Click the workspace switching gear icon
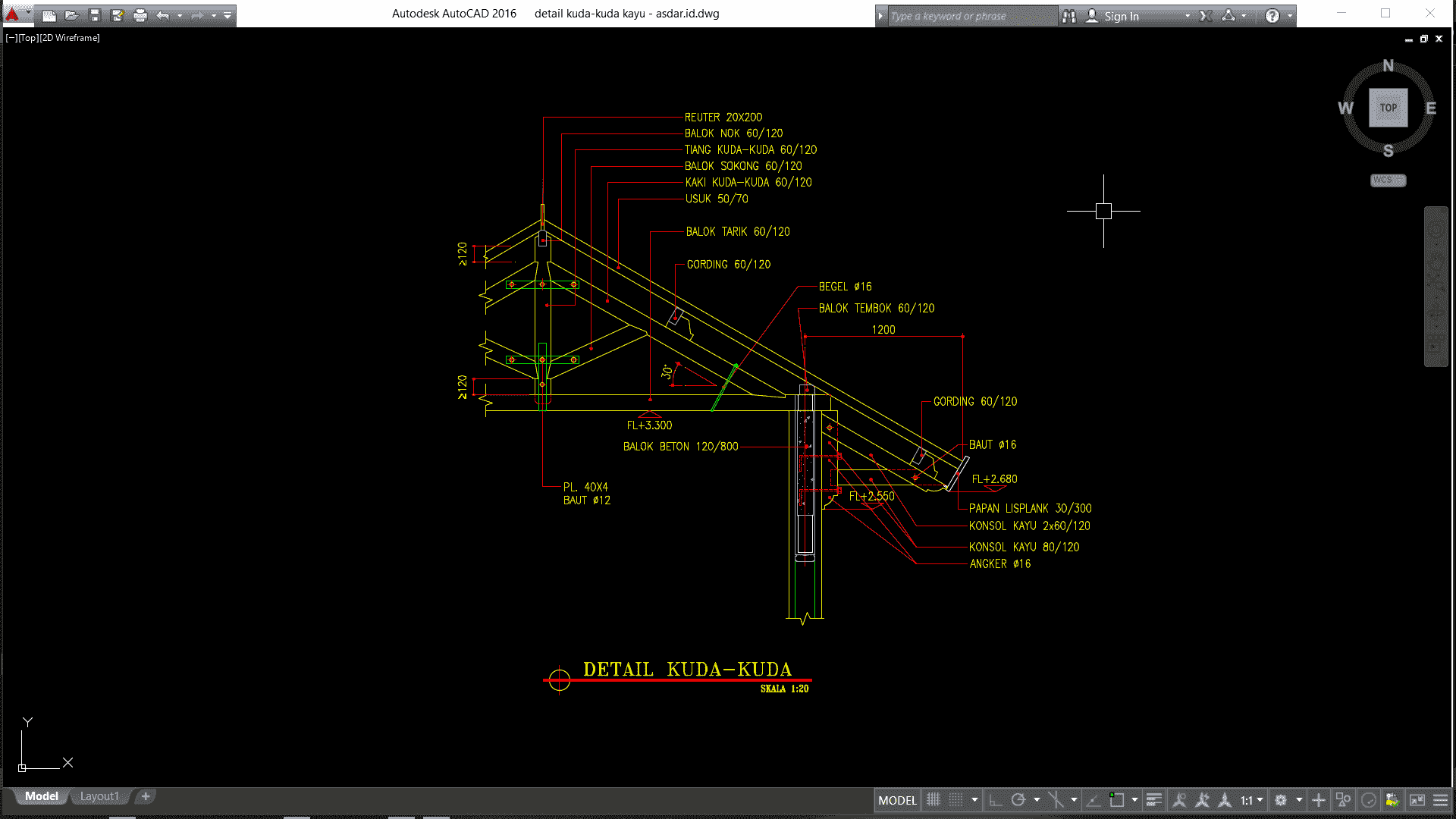The height and width of the screenshot is (819, 1456). point(1281,800)
